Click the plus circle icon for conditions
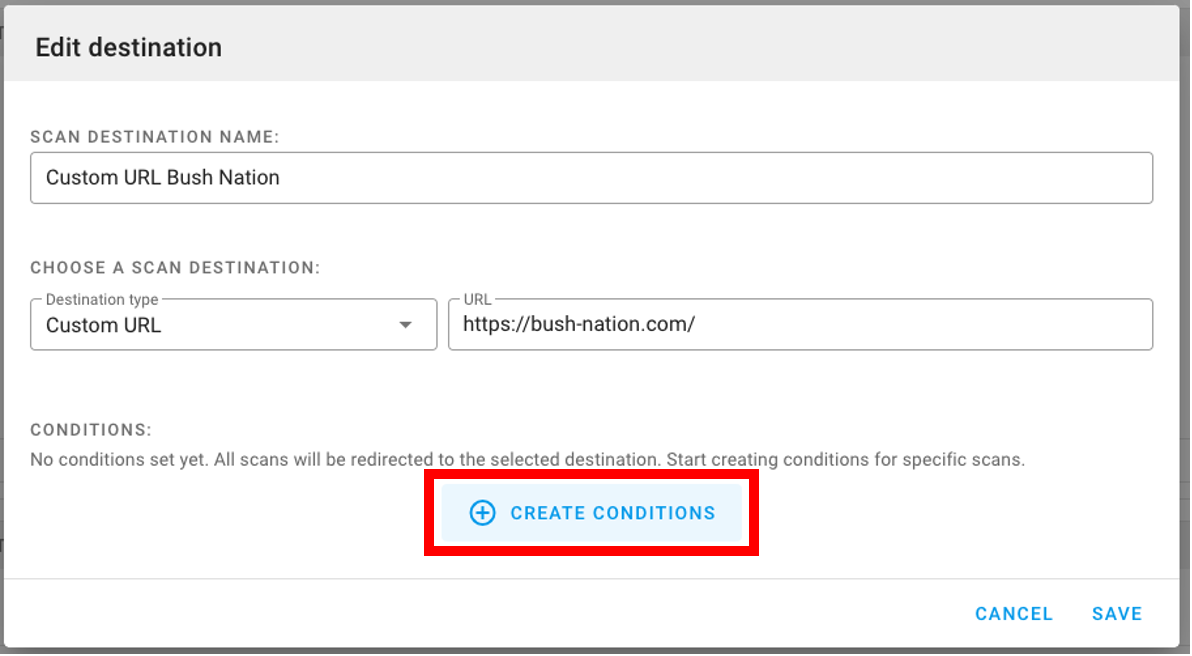 (482, 513)
